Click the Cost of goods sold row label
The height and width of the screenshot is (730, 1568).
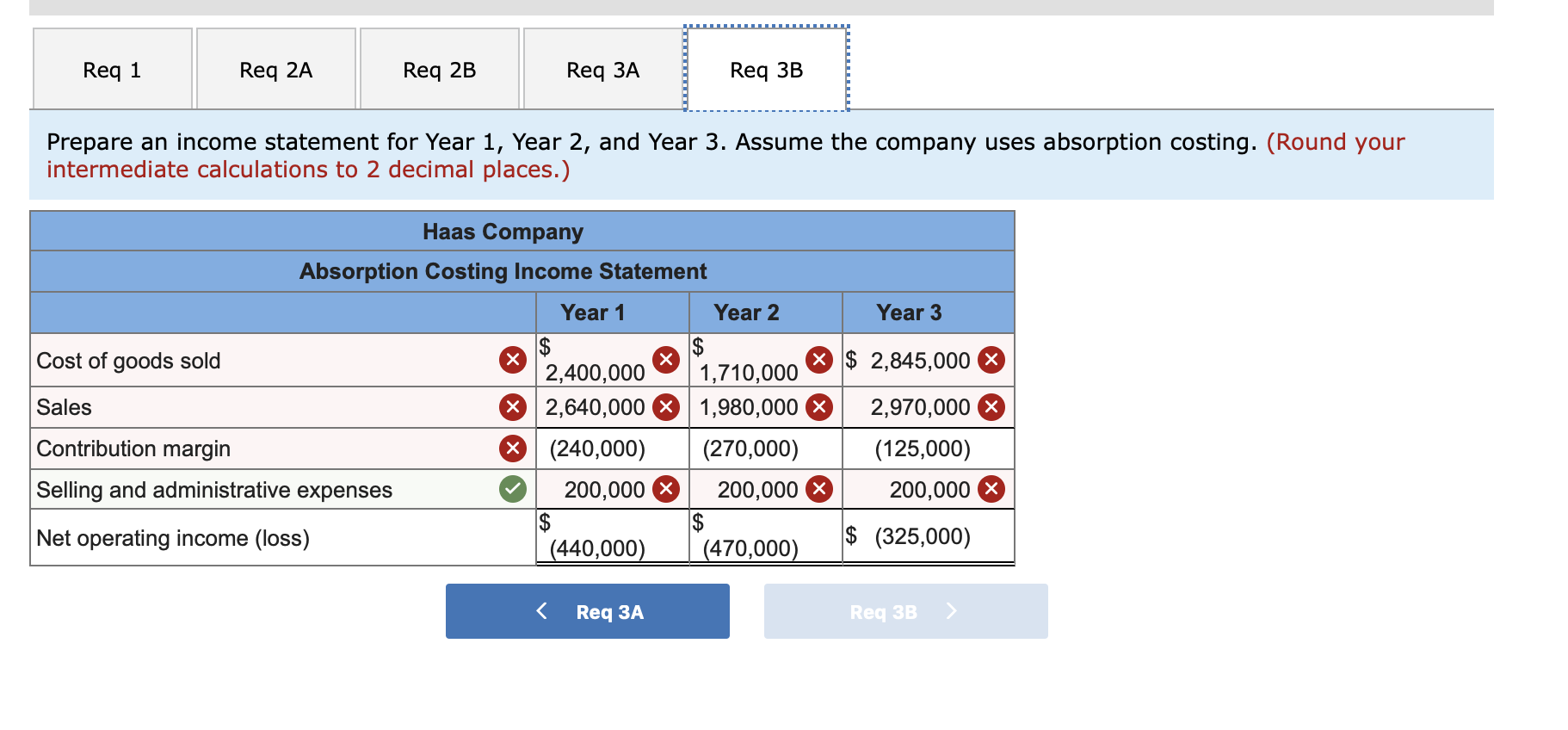point(128,361)
